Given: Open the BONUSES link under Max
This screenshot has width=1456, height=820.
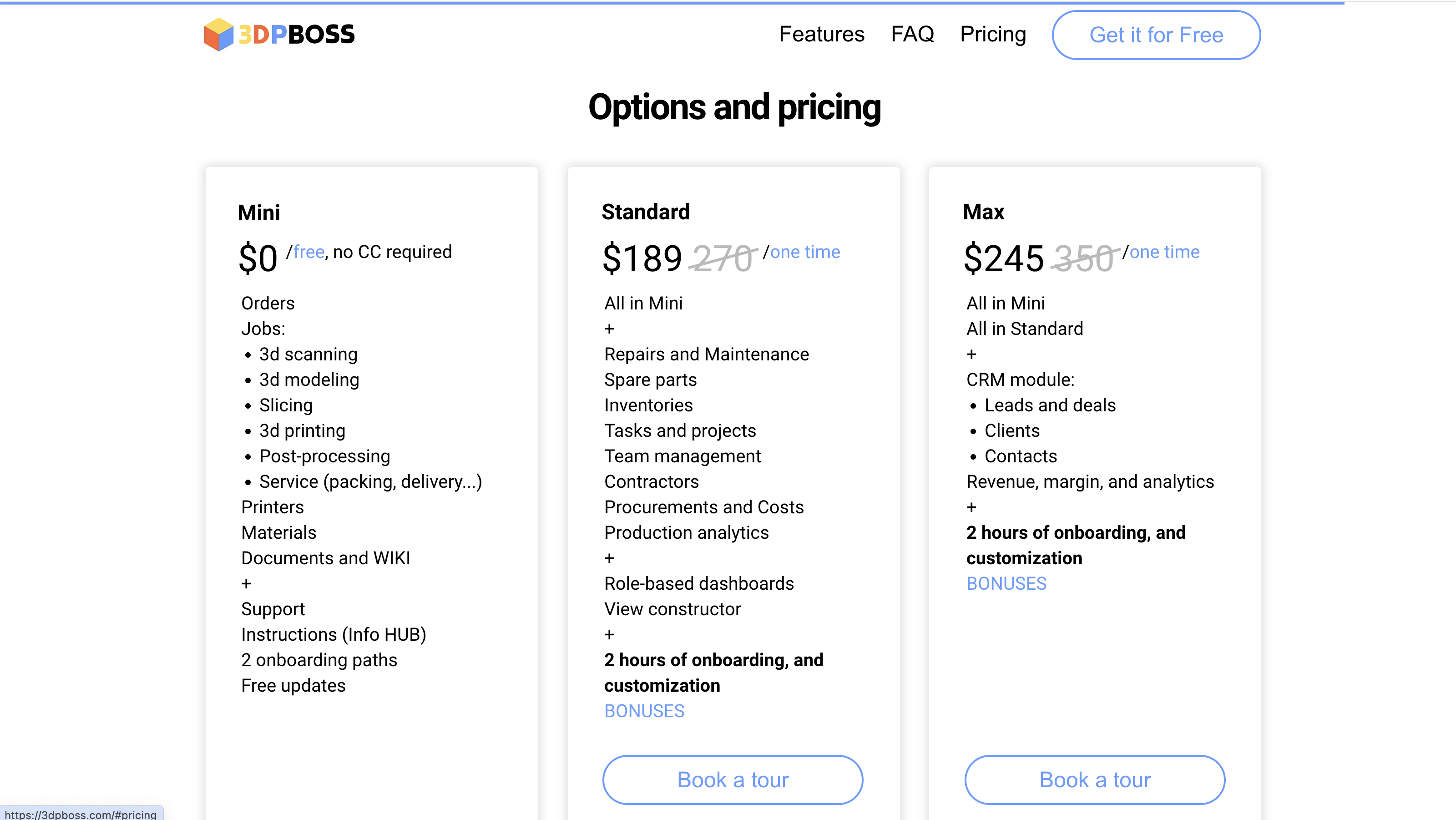Looking at the screenshot, I should coord(1006,584).
